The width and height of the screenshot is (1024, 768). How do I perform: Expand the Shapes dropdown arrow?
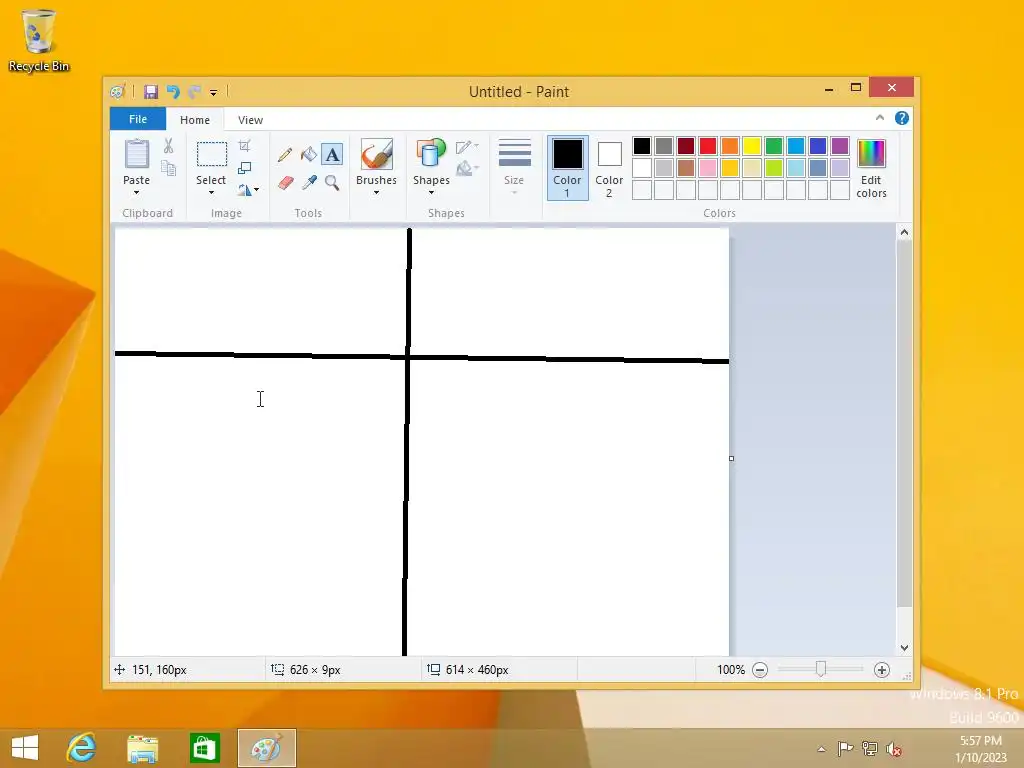click(x=431, y=193)
